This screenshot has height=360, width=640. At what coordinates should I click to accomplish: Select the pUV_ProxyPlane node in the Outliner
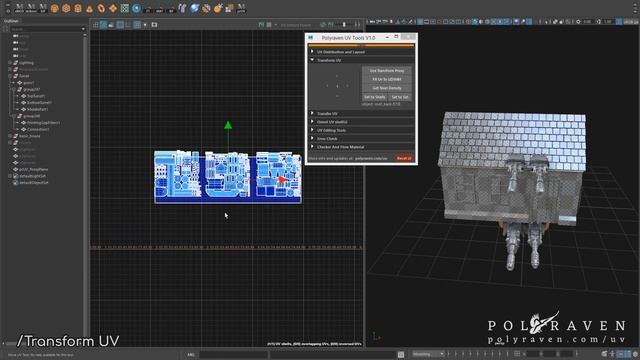coord(33,169)
